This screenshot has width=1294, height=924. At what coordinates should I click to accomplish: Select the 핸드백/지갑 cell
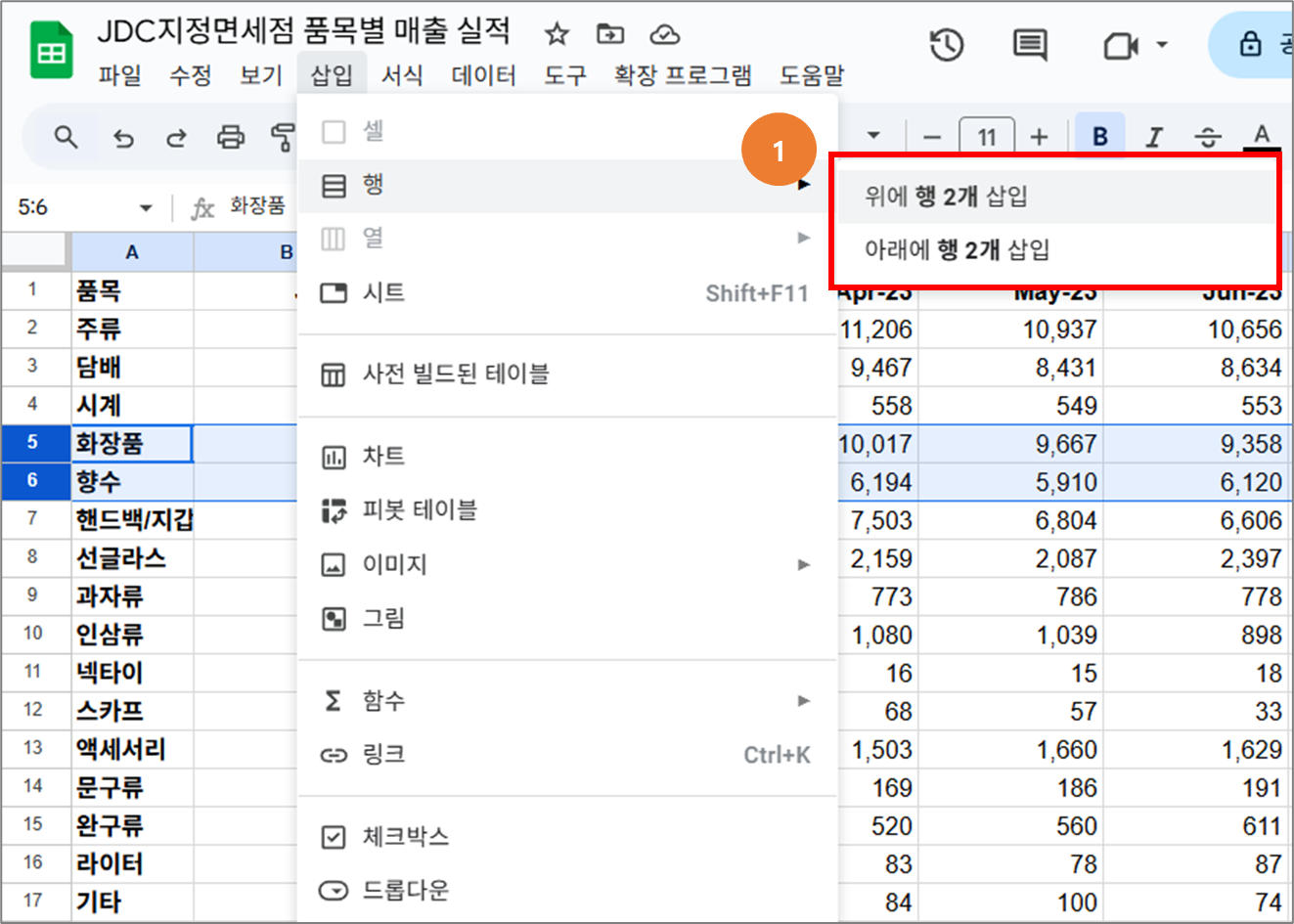[134, 520]
